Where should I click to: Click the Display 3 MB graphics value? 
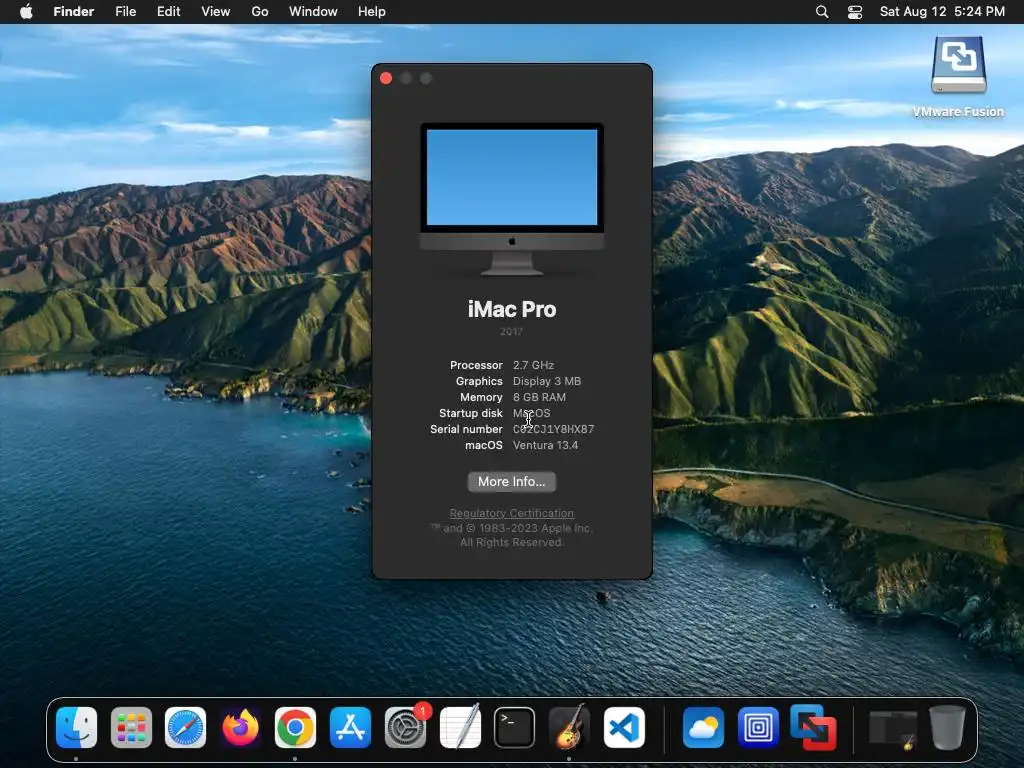547,381
